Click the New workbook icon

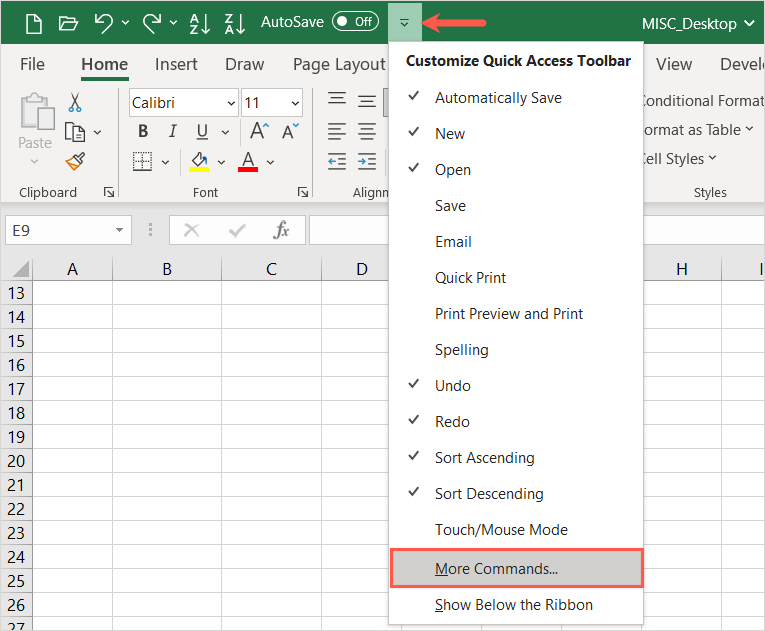[34, 22]
